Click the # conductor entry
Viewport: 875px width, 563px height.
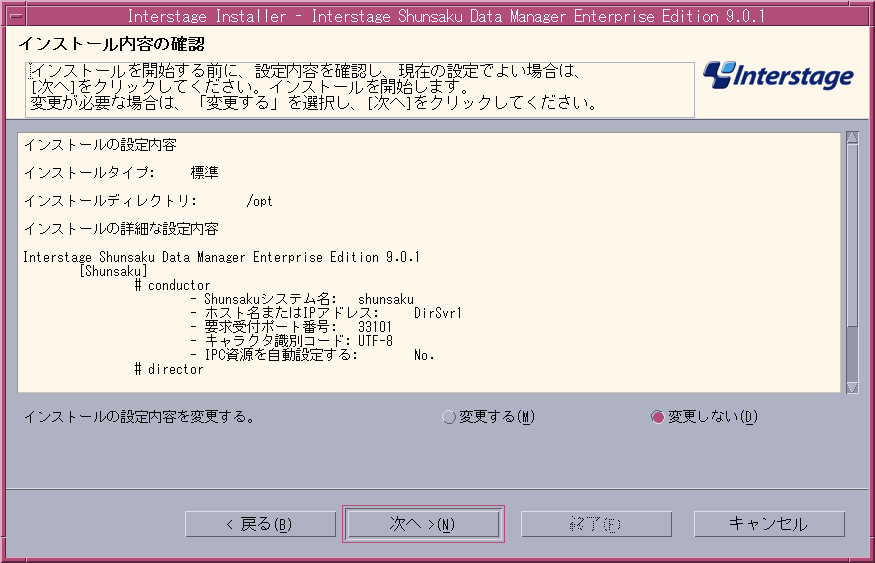tap(172, 285)
